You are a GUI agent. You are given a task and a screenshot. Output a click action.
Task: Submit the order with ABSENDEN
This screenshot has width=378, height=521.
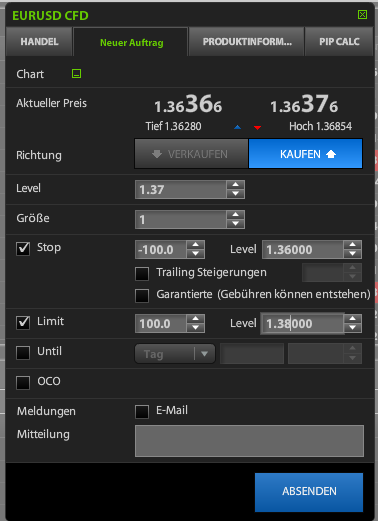tap(309, 492)
